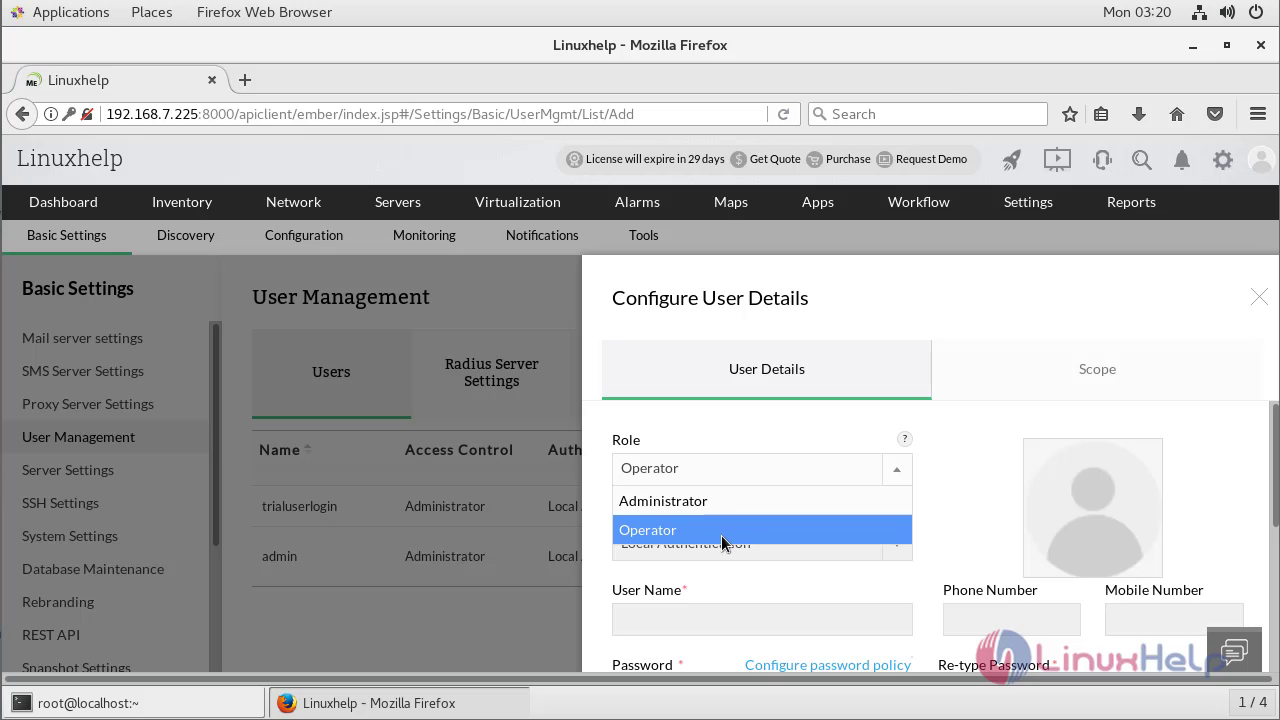Click the rocket quick-start icon
Viewport: 1280px width, 720px height.
pos(1012,159)
